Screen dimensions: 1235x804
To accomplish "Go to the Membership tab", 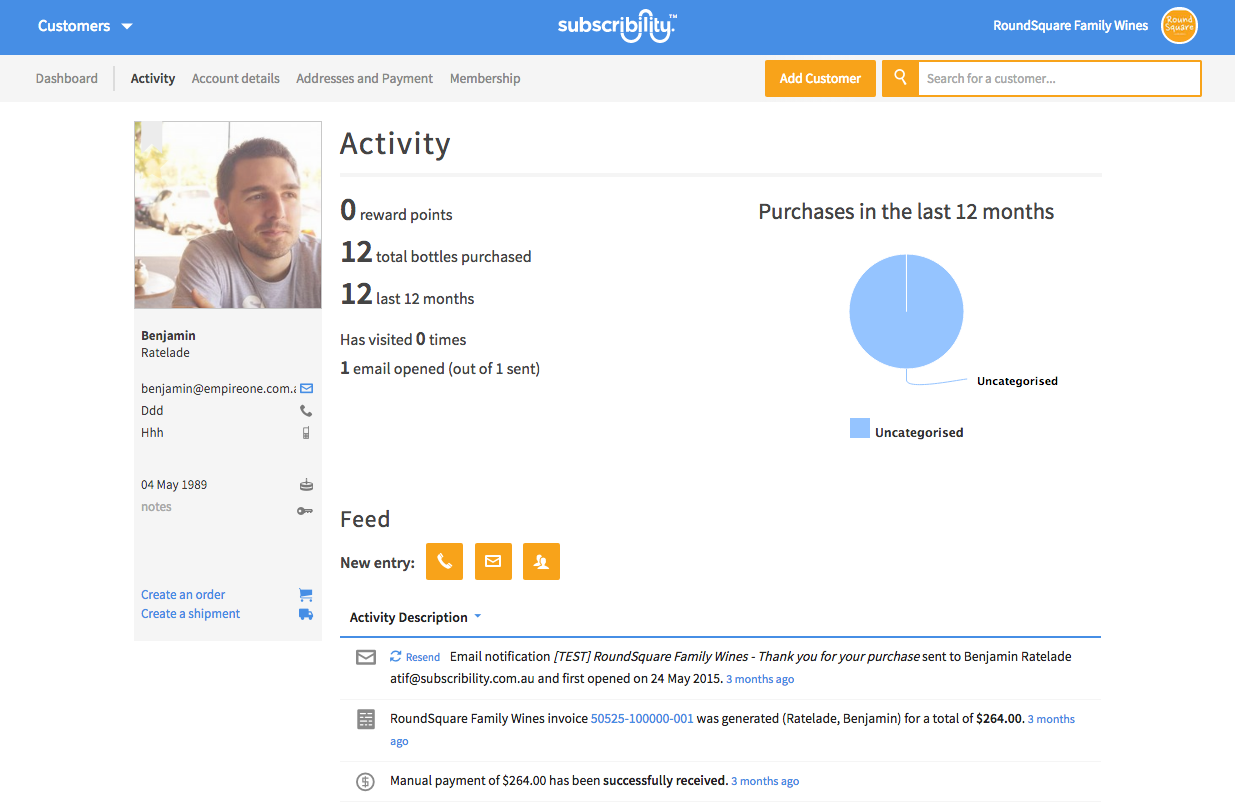I will [x=485, y=78].
